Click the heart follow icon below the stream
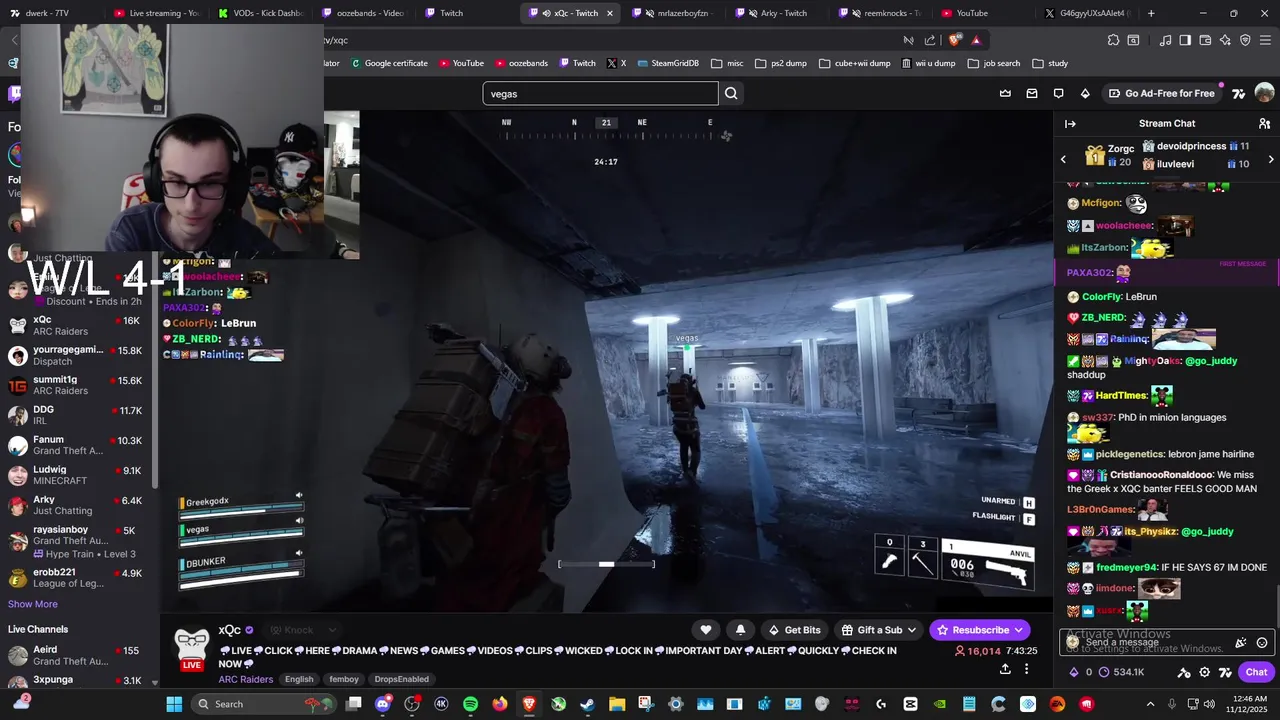The height and width of the screenshot is (720, 1280). [706, 630]
